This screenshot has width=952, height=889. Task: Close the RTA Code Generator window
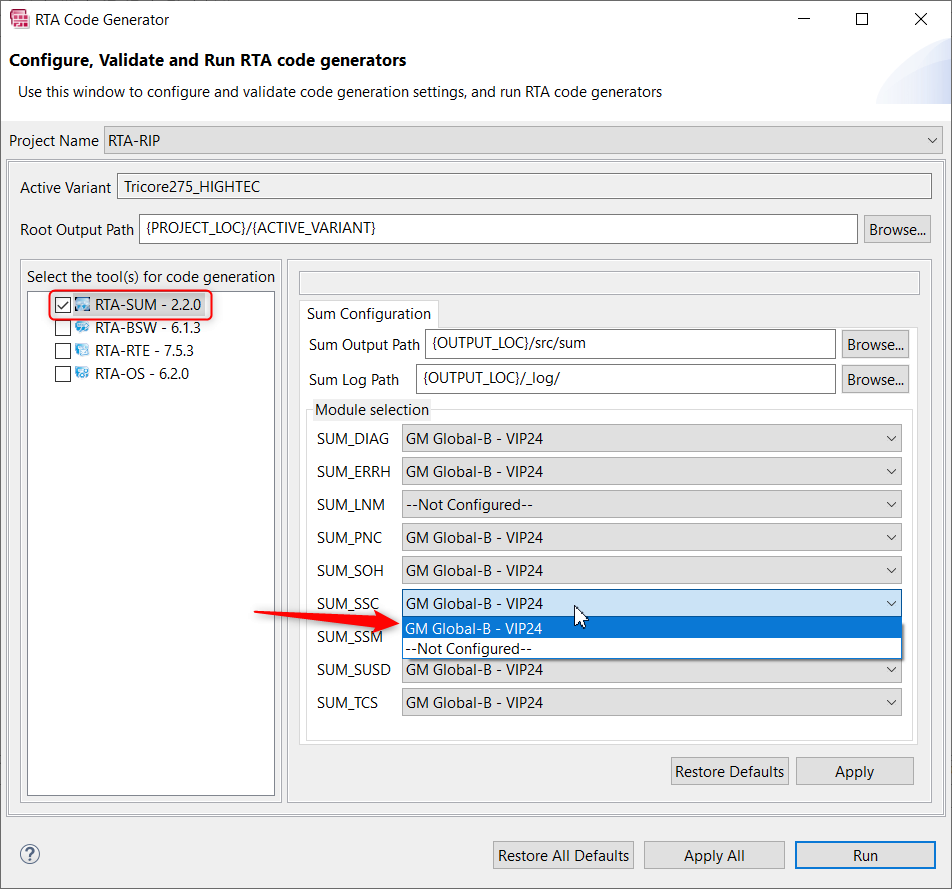point(920,19)
